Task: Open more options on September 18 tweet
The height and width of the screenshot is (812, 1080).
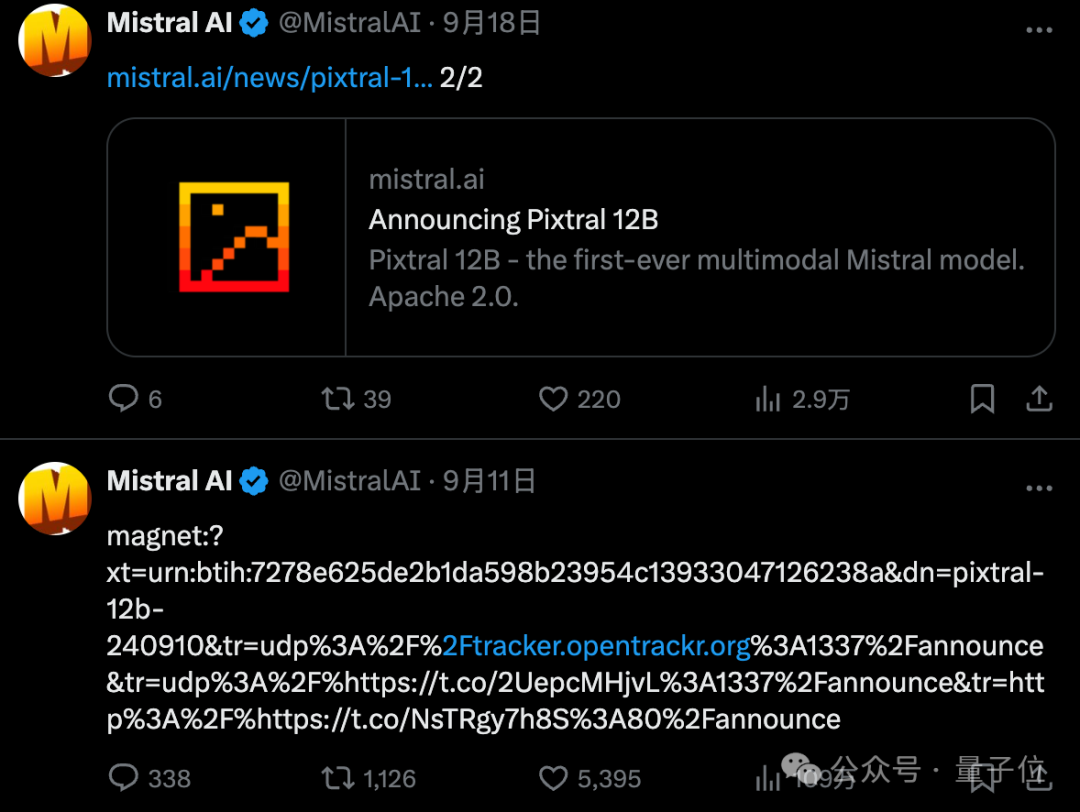Action: 1039,30
